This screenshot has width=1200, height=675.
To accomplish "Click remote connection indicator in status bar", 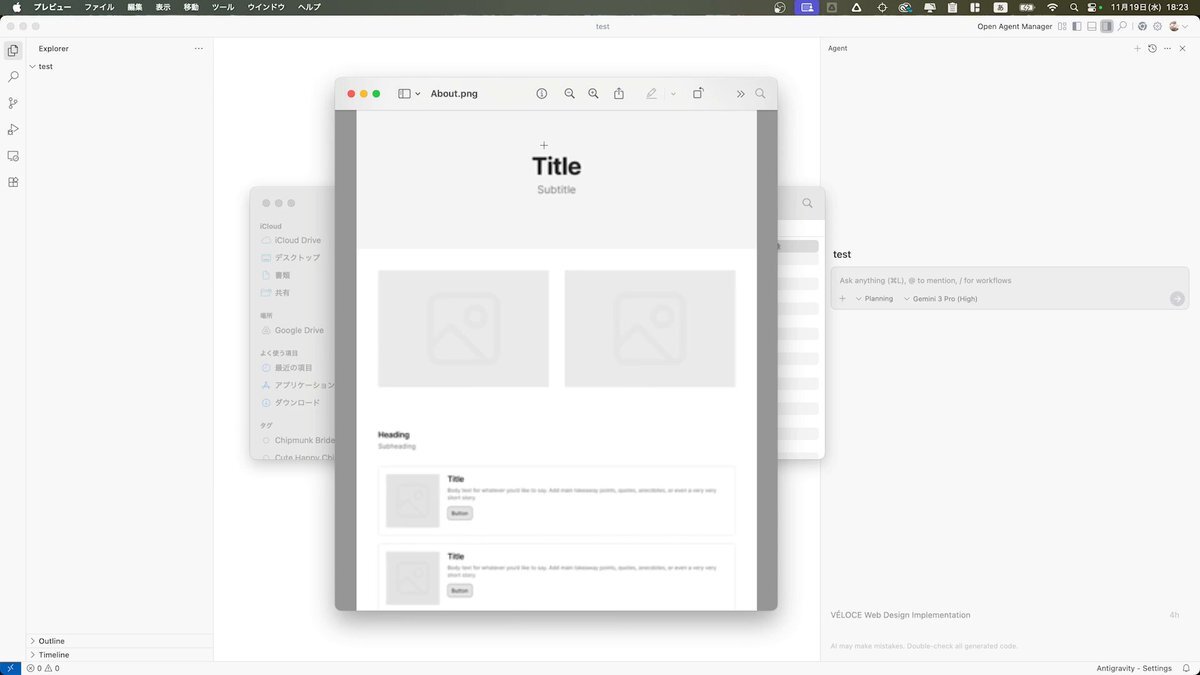I will [10, 668].
